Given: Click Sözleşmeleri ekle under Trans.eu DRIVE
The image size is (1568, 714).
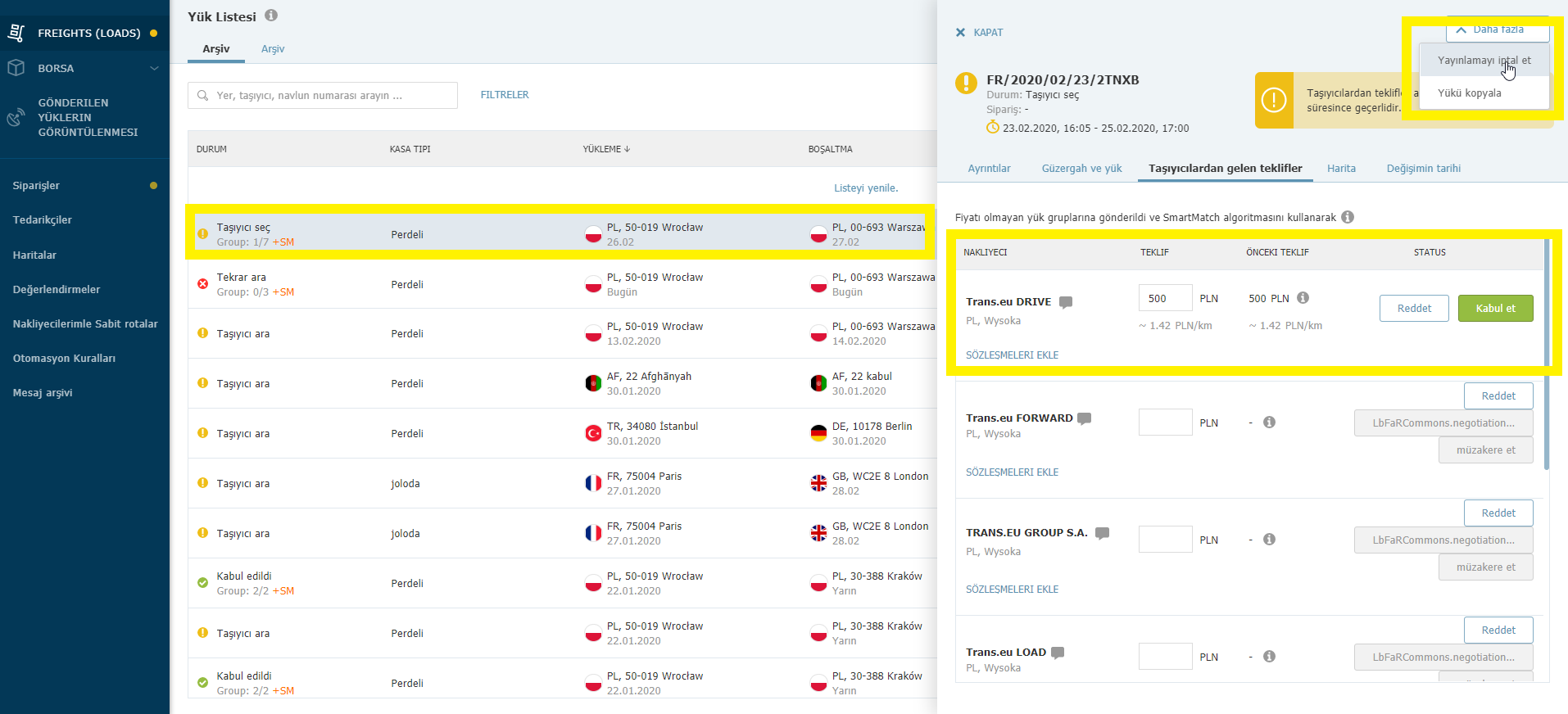Looking at the screenshot, I should click(x=1012, y=355).
